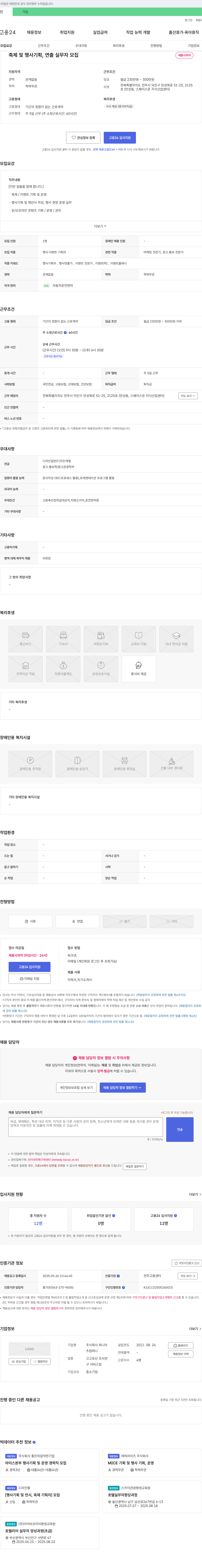This screenshot has height=1568, width=202.
Task: Open the 취업지원 menu
Action: [67, 32]
